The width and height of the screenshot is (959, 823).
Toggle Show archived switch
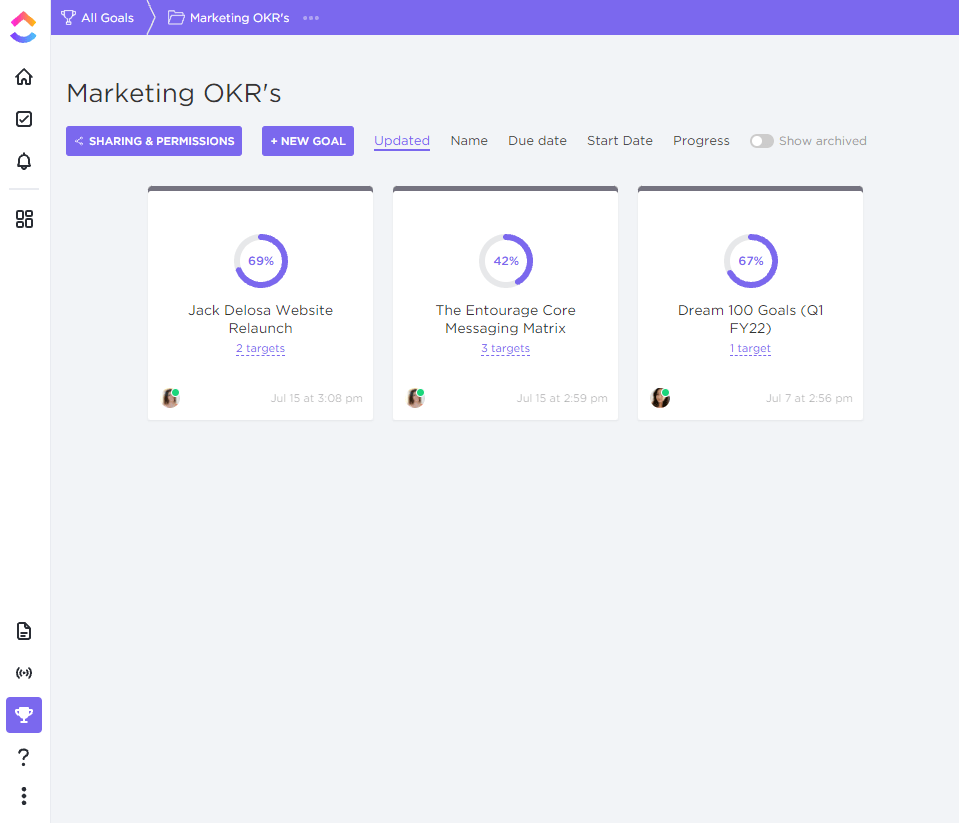[761, 141]
